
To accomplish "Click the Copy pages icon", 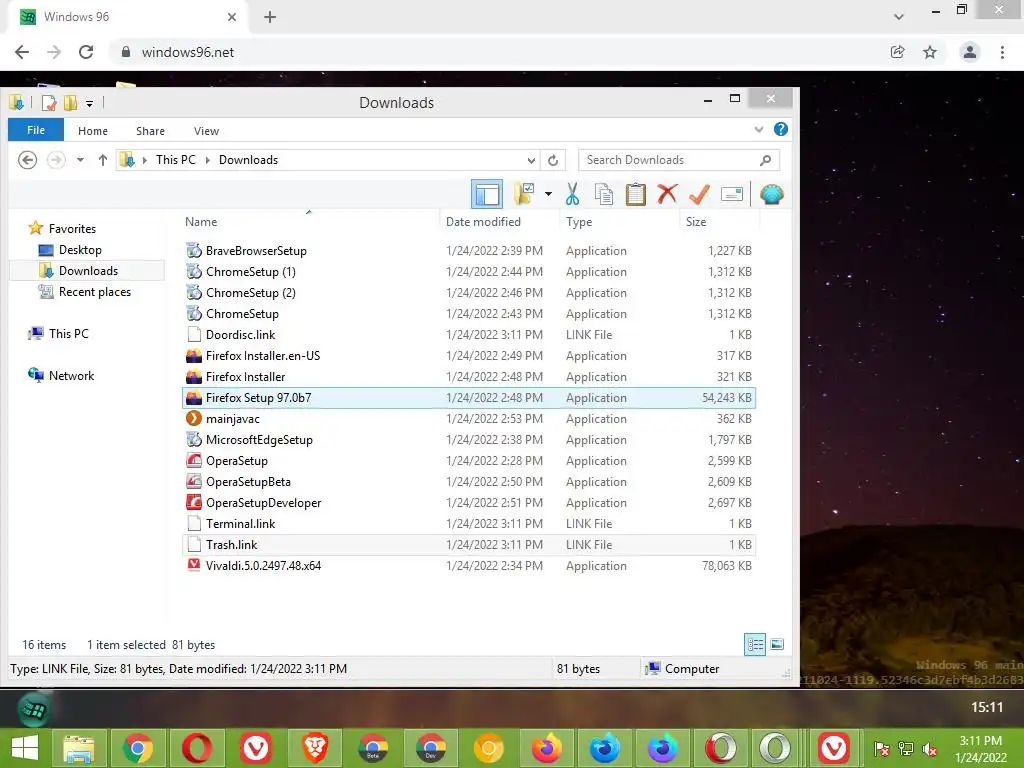I will pyautogui.click(x=603, y=194).
